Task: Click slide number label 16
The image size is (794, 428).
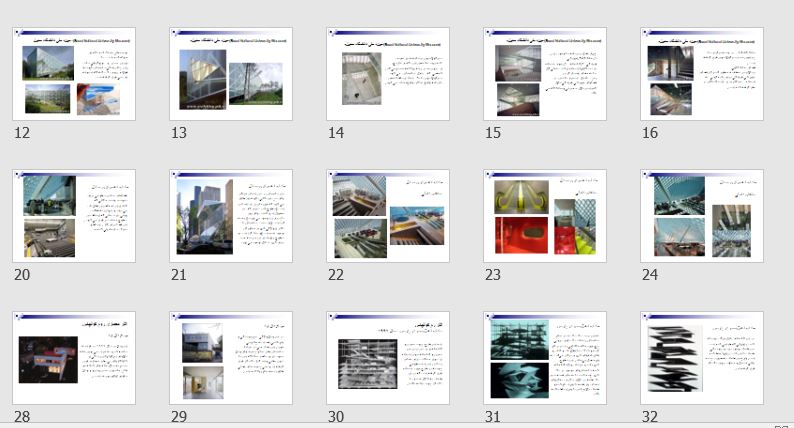Action: coord(650,133)
